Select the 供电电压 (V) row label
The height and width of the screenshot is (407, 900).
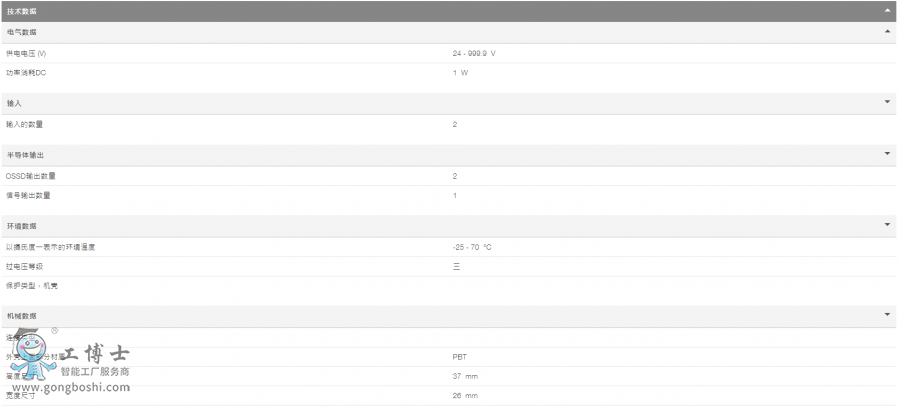[x=26, y=53]
